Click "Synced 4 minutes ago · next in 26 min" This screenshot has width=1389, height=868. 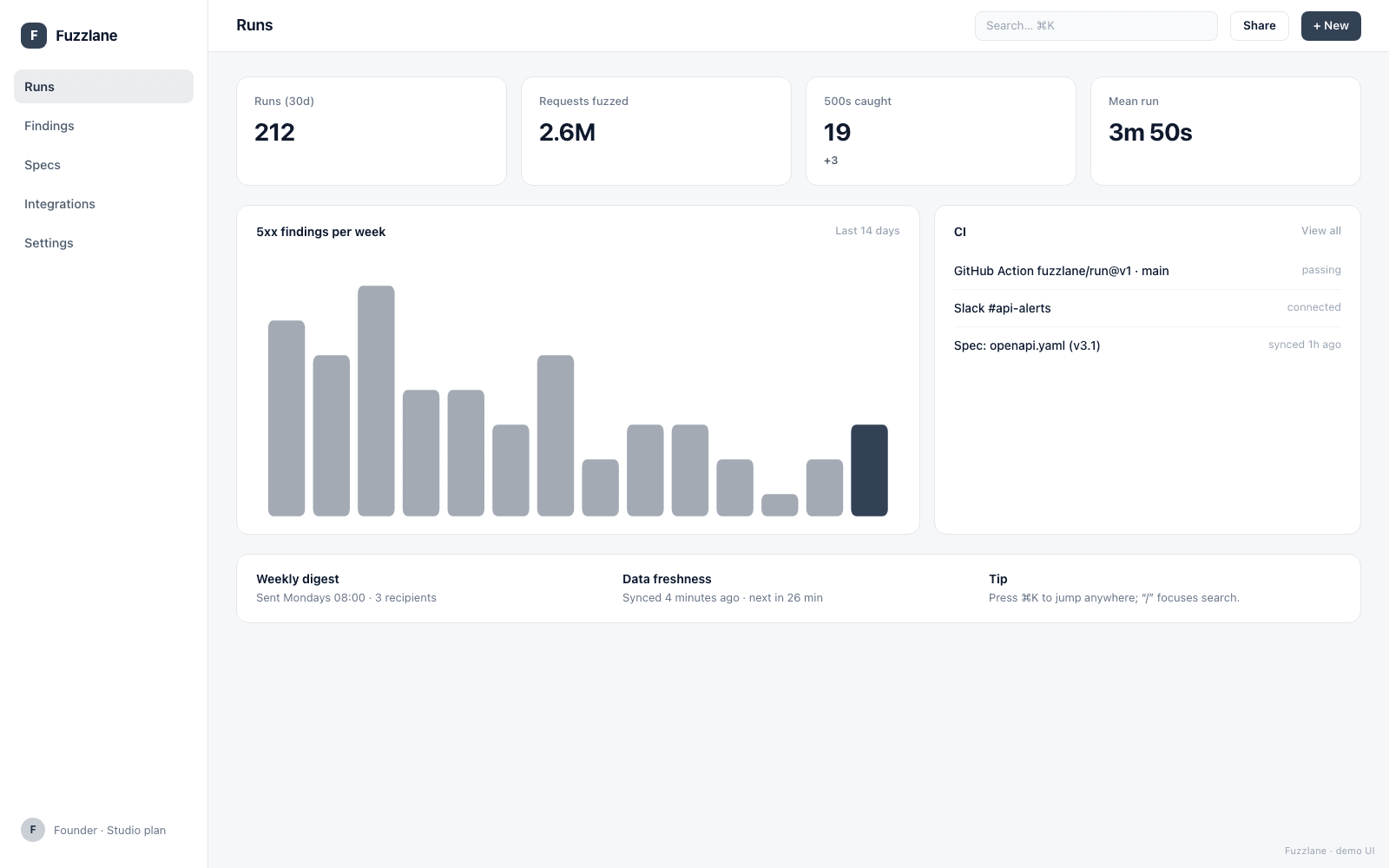pyautogui.click(x=722, y=598)
